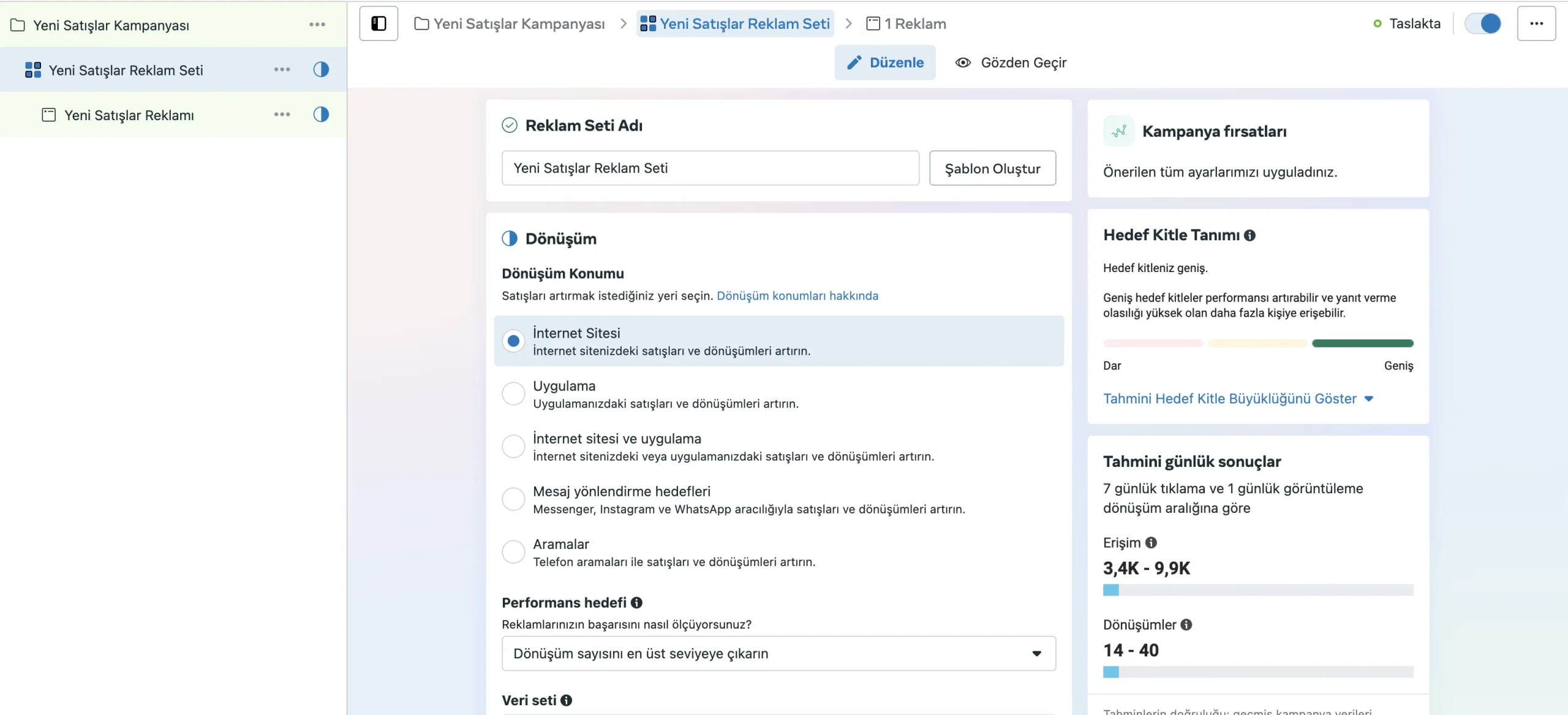Expand Tahmini Hedef Kitle Büyüklüğünü Göster
The height and width of the screenshot is (715, 1568).
(1238, 399)
